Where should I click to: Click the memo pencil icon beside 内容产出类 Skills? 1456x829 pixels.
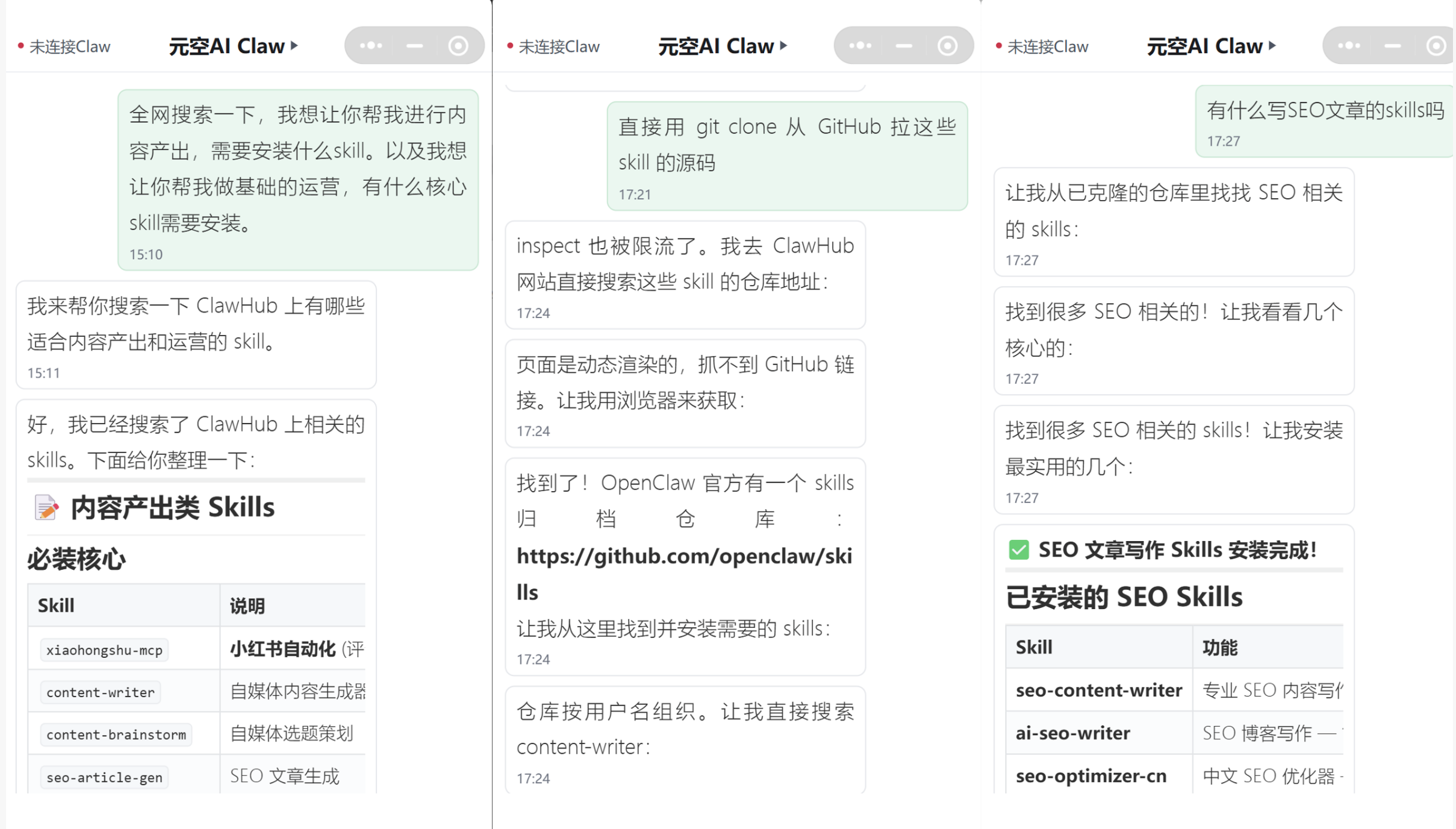tap(46, 507)
